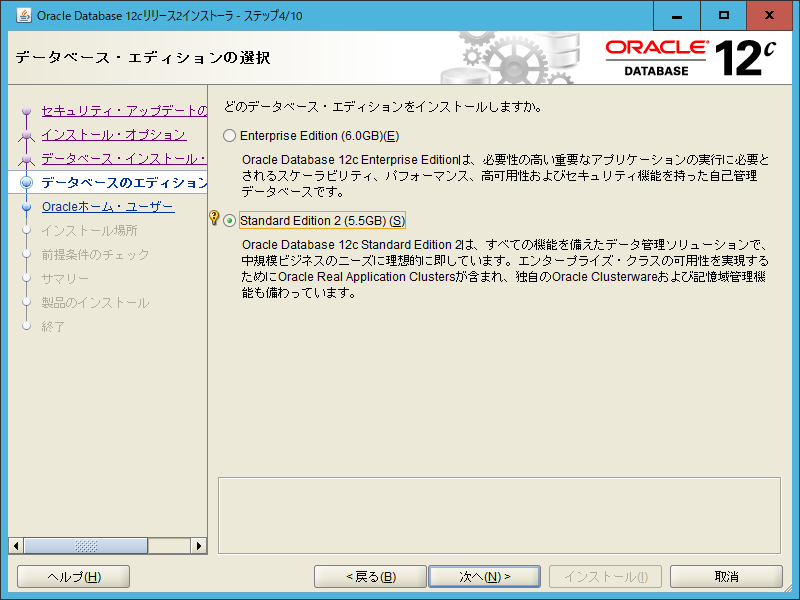Click the right scroll arrow under the step list
This screenshot has width=800, height=600.
tap(198, 545)
